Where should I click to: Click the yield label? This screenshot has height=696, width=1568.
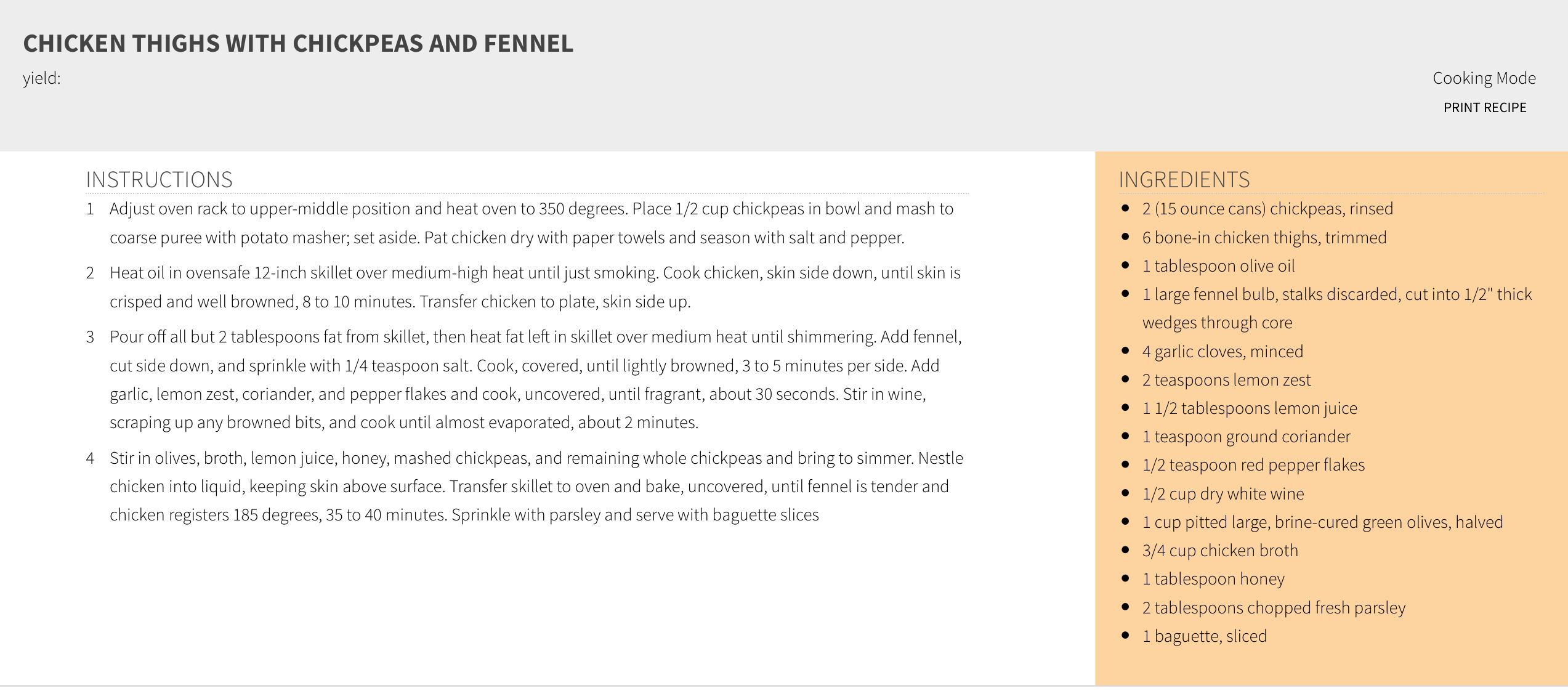tap(42, 78)
